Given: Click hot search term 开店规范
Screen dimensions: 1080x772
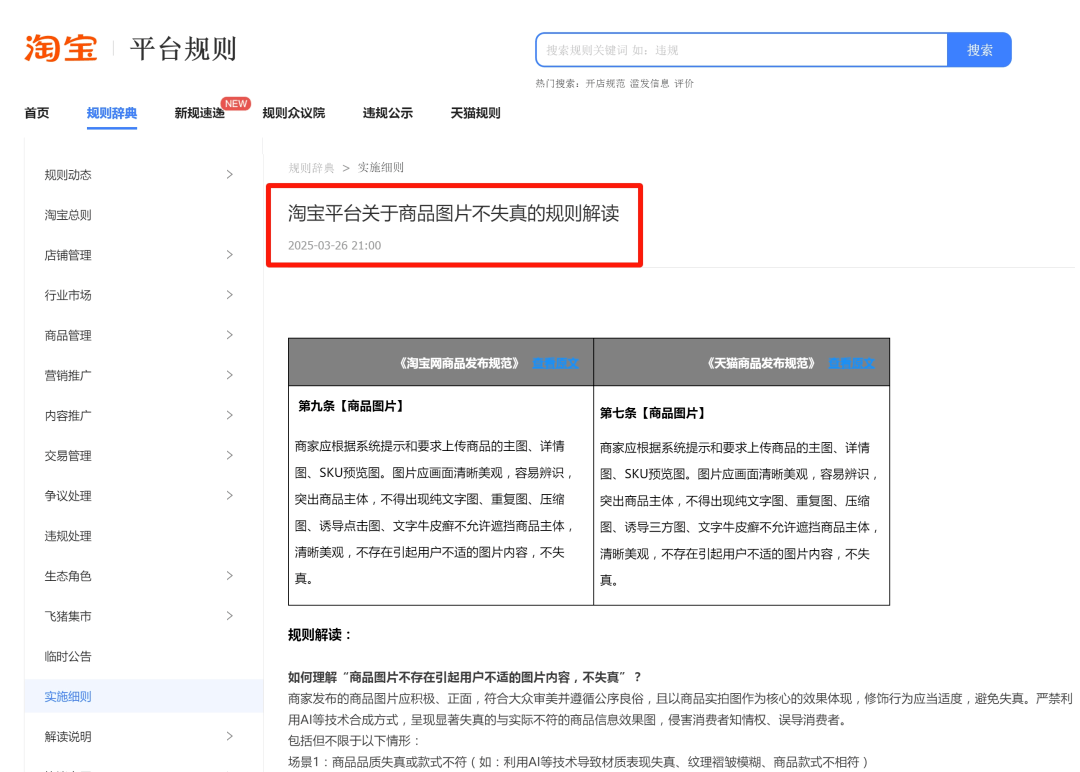Looking at the screenshot, I should click(x=605, y=83).
